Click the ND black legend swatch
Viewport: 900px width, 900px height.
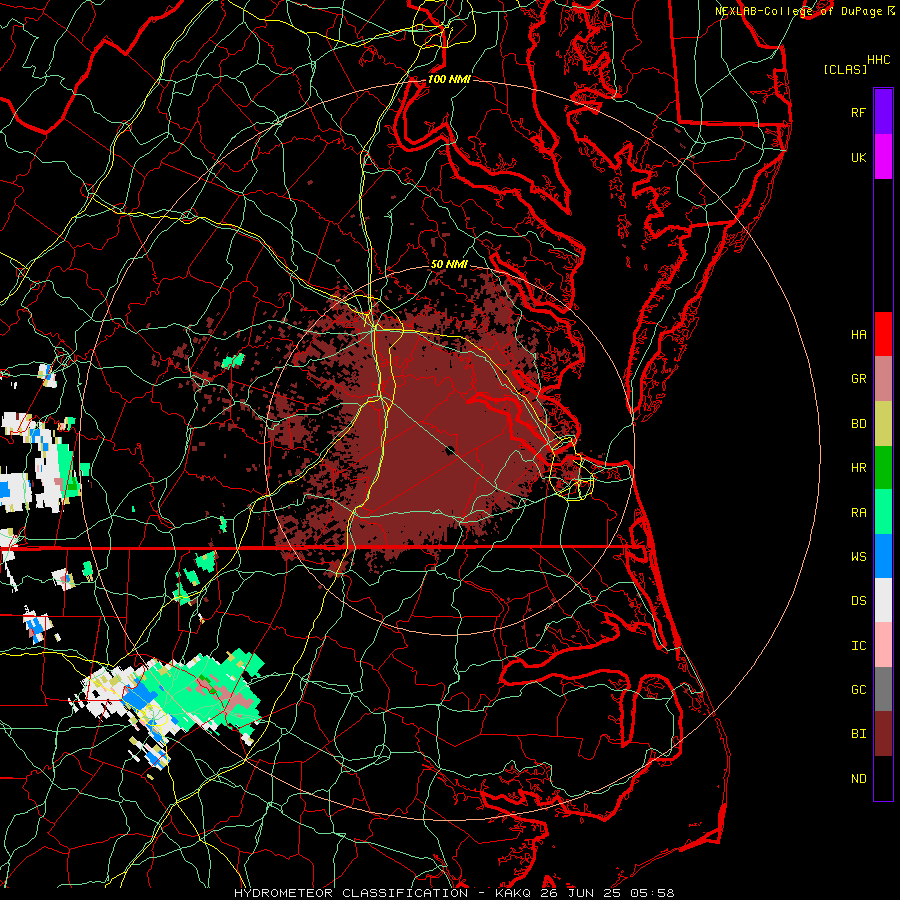(x=883, y=778)
